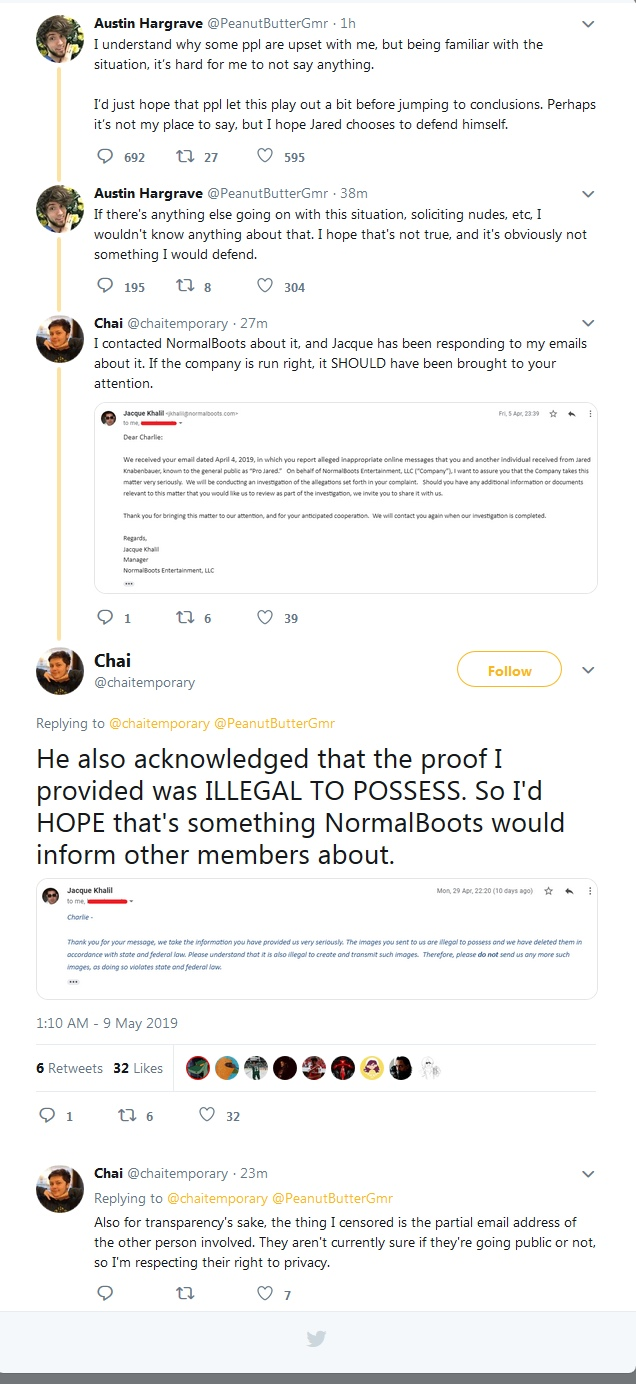
Task: Reply to Austin Hargrave's first tweet
Action: 105,156
